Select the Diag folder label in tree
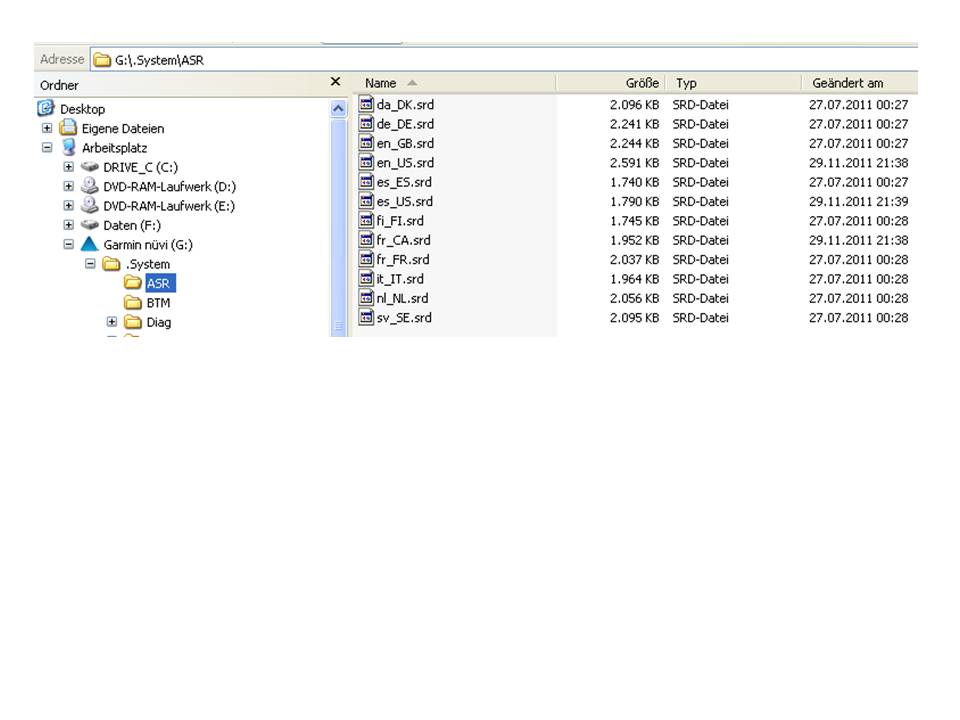960x720 pixels. pyautogui.click(x=159, y=322)
